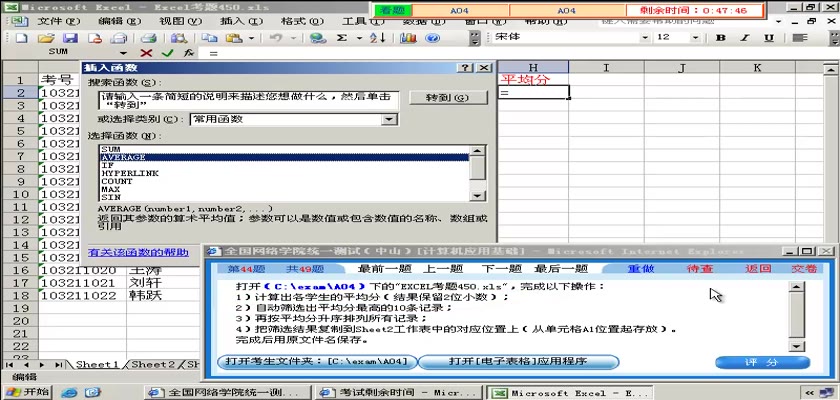840x400 pixels.
Task: Click 打开考生文件夹 button
Action: tap(316, 361)
